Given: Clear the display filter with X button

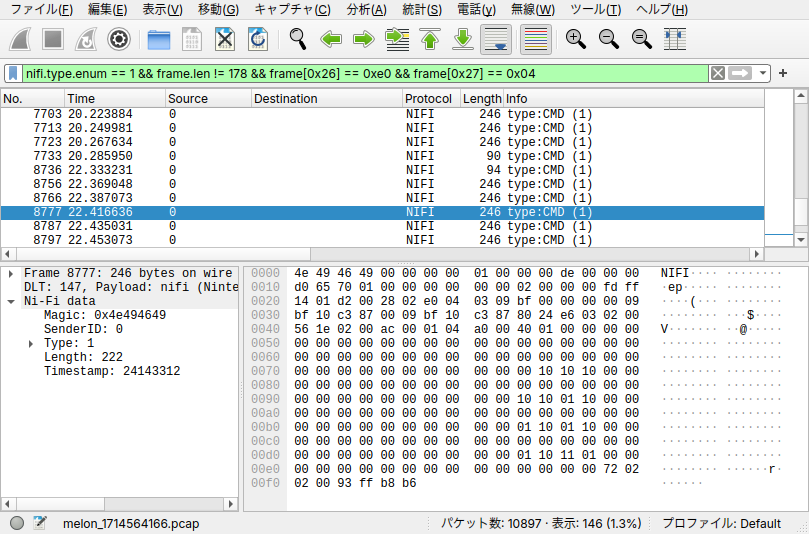Looking at the screenshot, I should click(717, 74).
